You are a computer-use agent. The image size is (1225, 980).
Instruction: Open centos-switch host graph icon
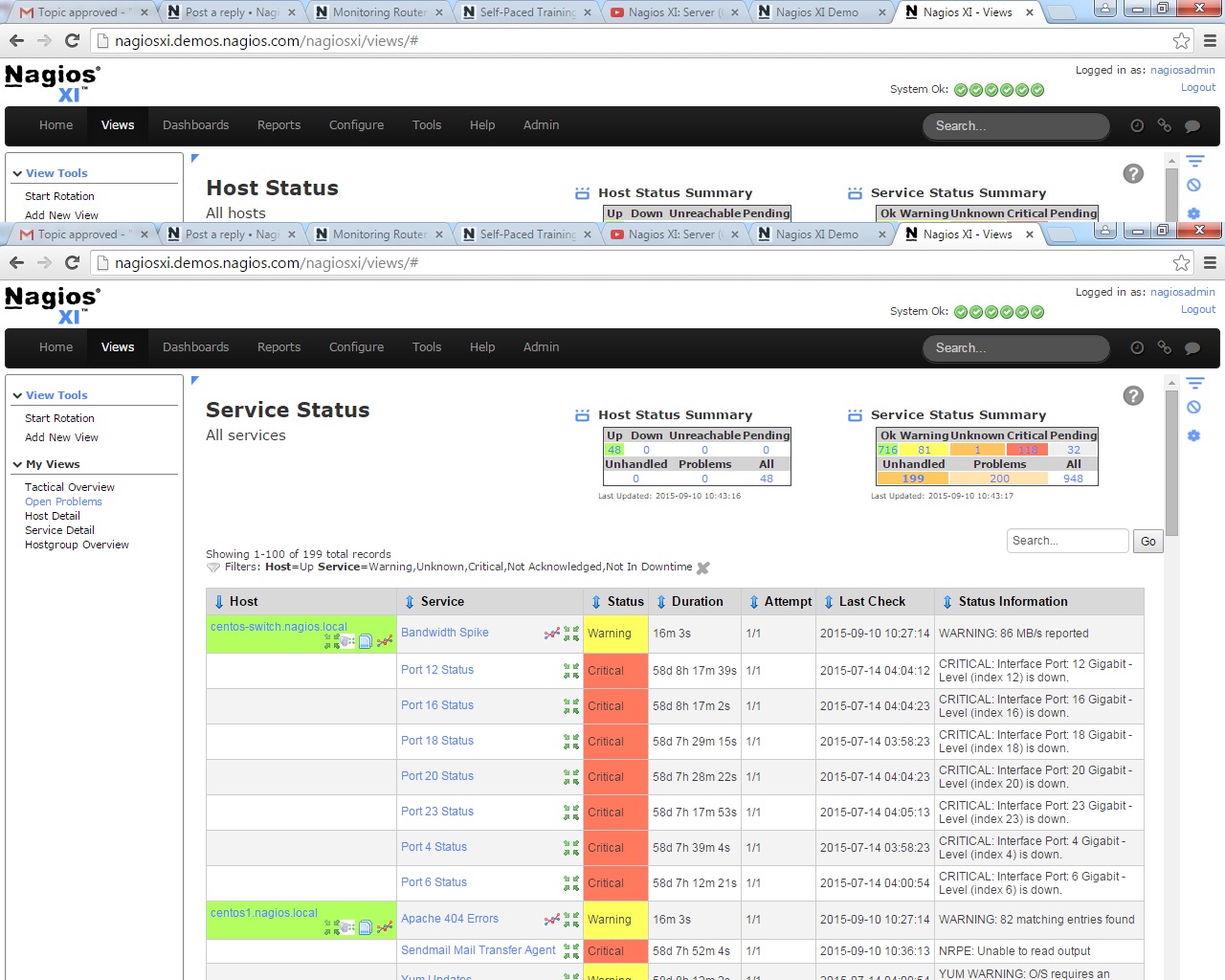coord(385,641)
